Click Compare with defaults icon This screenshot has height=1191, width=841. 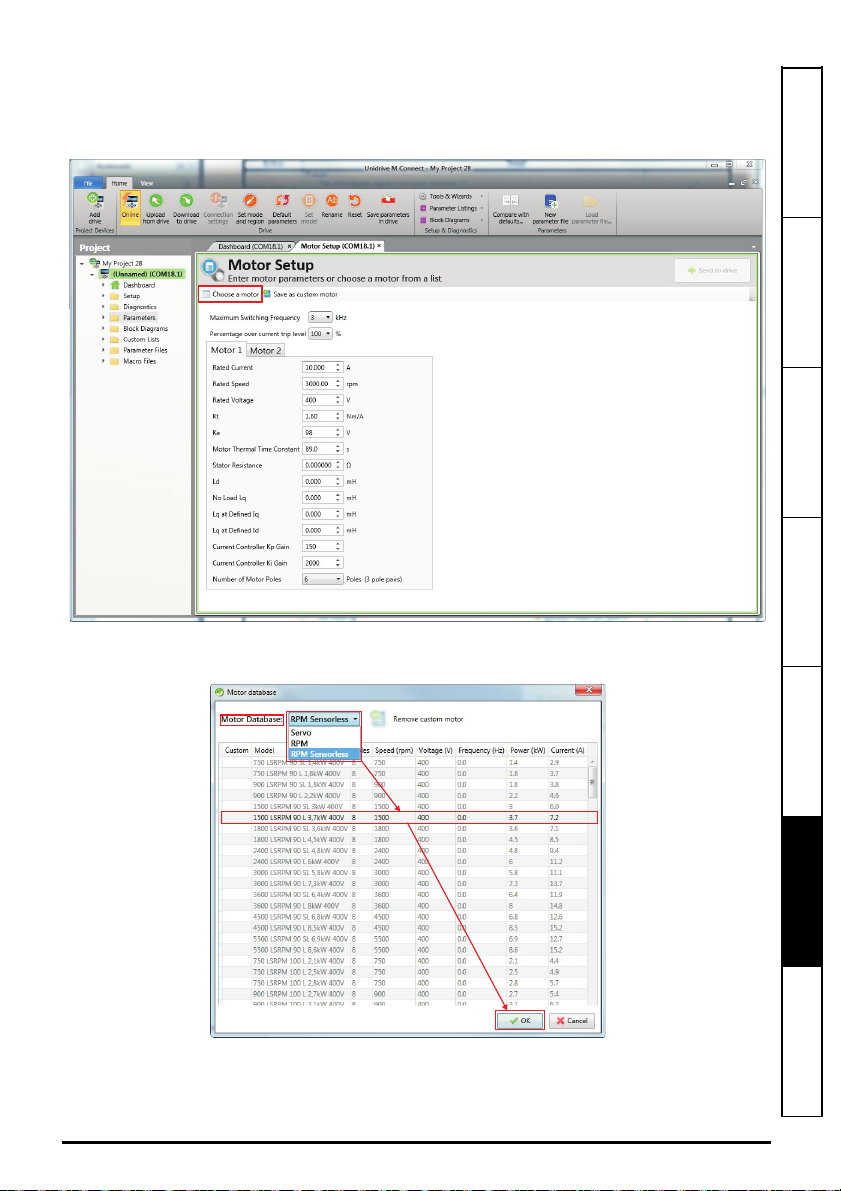click(511, 201)
